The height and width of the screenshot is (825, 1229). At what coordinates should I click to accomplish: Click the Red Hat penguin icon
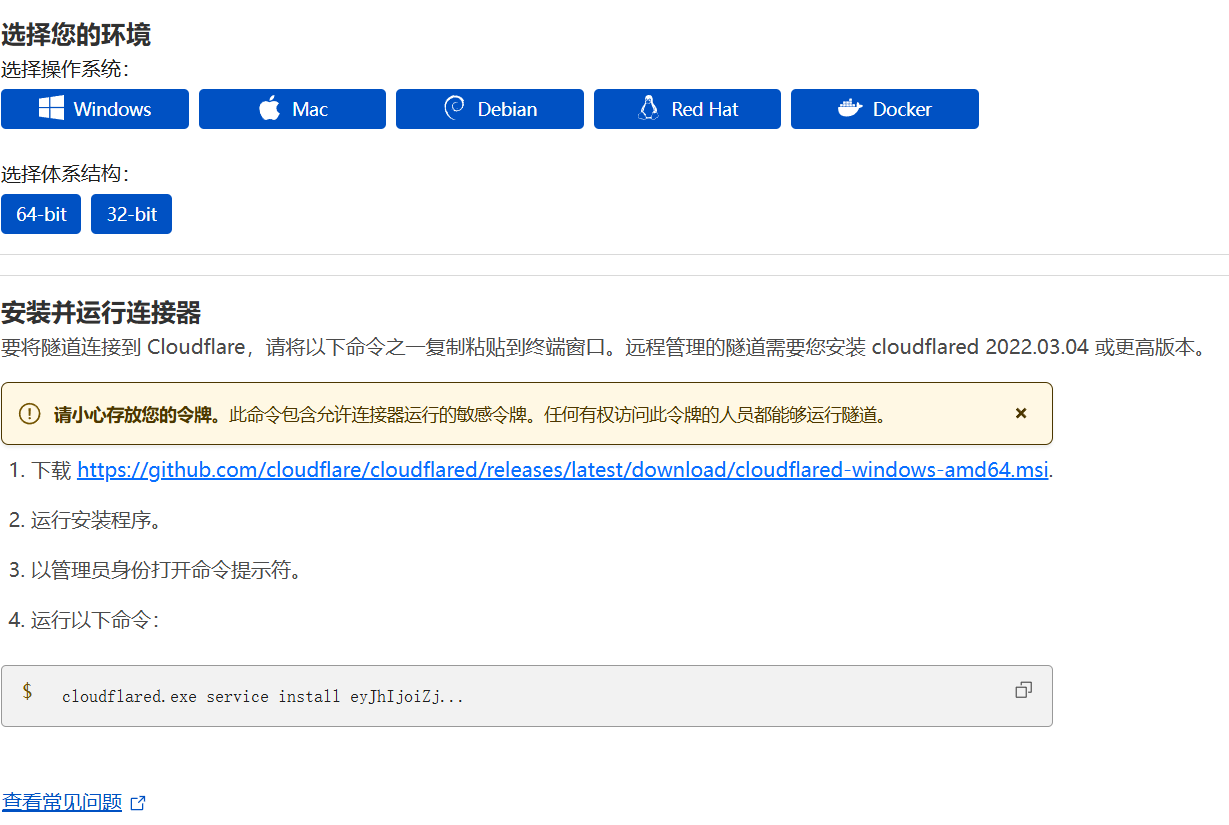pyautogui.click(x=648, y=109)
